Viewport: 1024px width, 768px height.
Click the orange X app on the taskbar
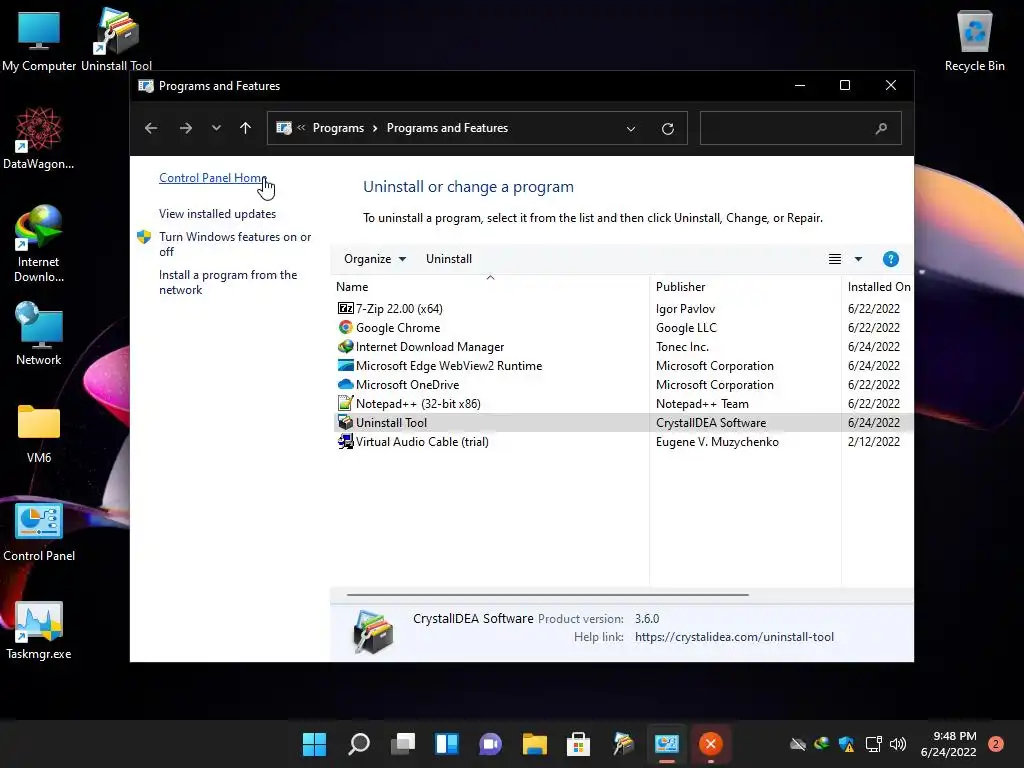point(711,744)
